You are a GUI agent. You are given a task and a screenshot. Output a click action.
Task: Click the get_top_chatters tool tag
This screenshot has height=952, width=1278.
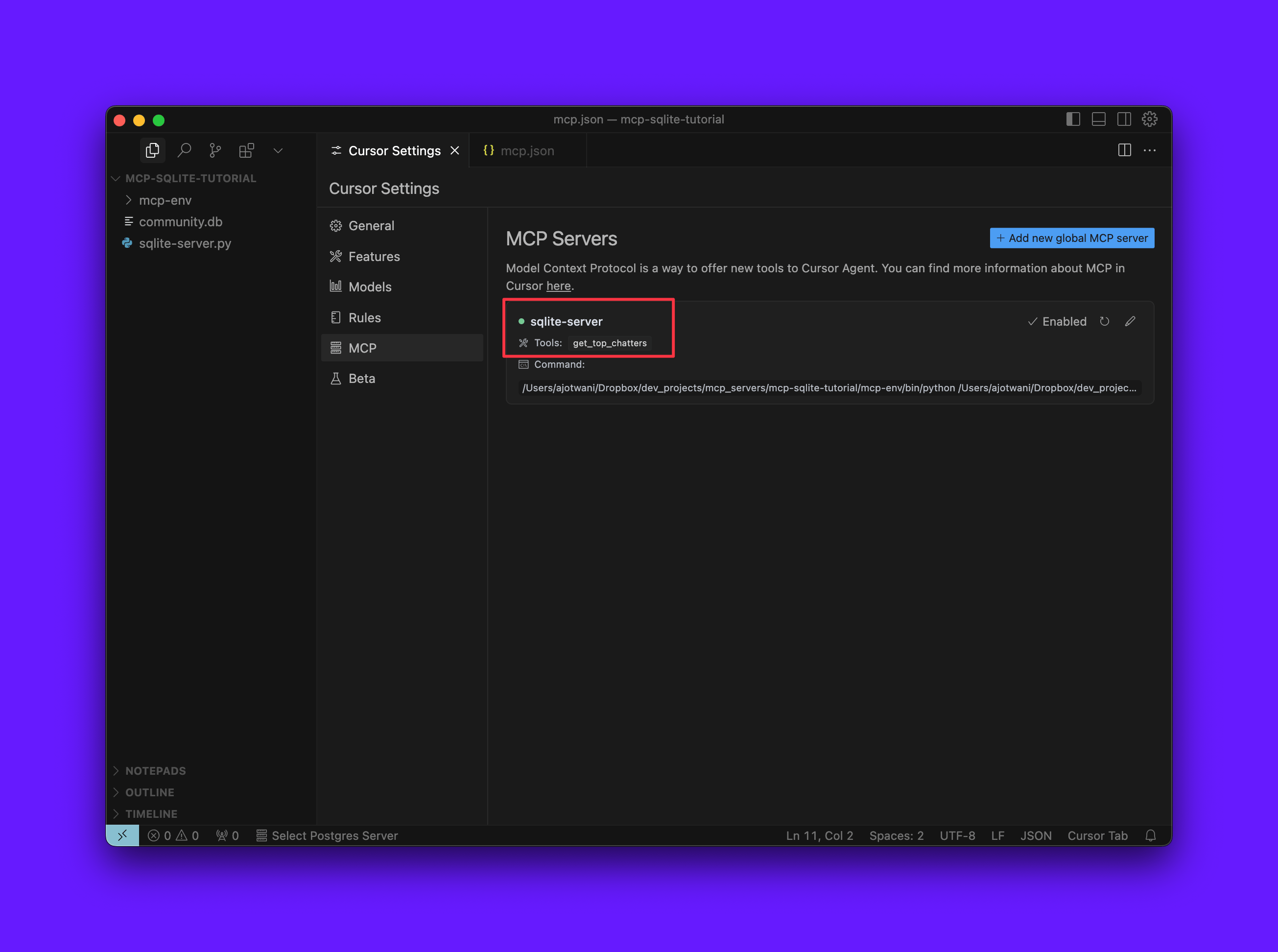coord(610,343)
